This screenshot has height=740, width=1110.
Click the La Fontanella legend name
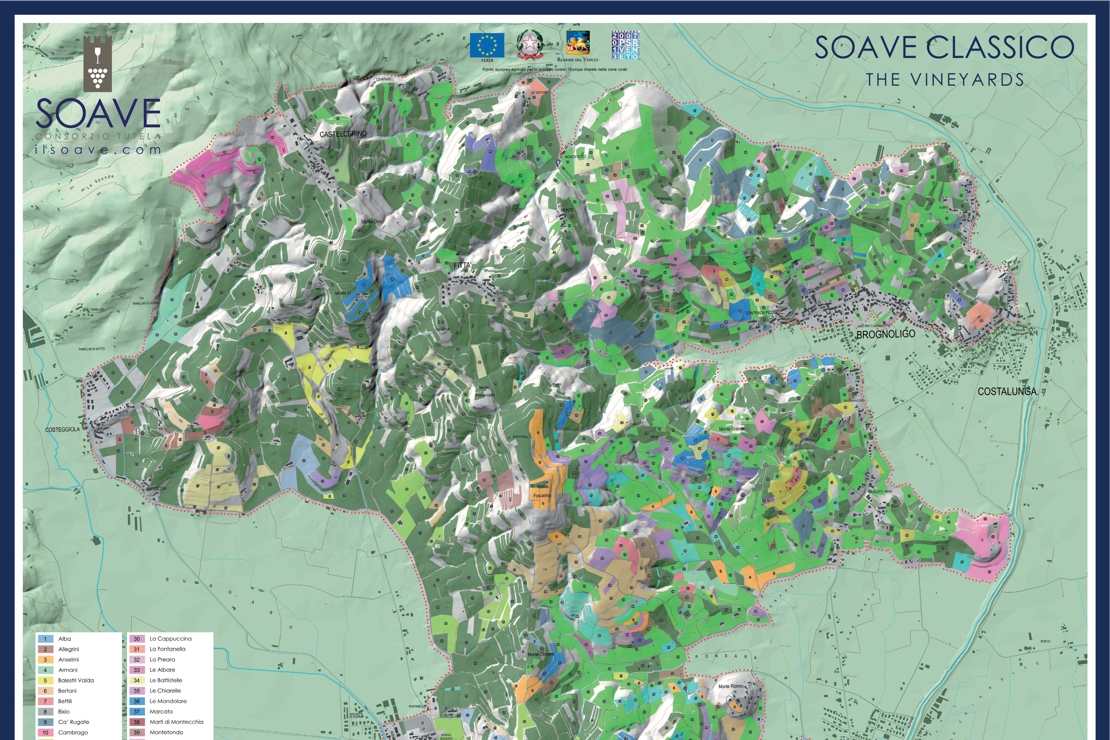coord(168,649)
